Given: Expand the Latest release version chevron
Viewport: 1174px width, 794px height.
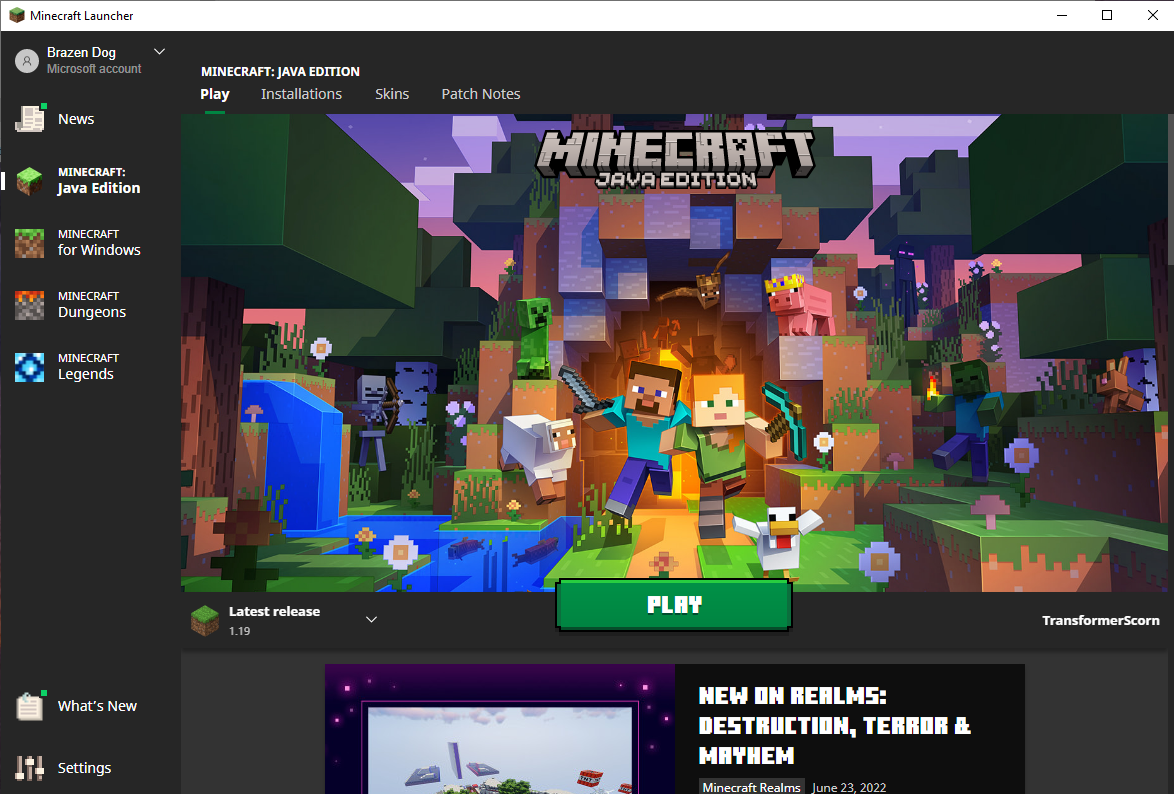Looking at the screenshot, I should tap(371, 620).
